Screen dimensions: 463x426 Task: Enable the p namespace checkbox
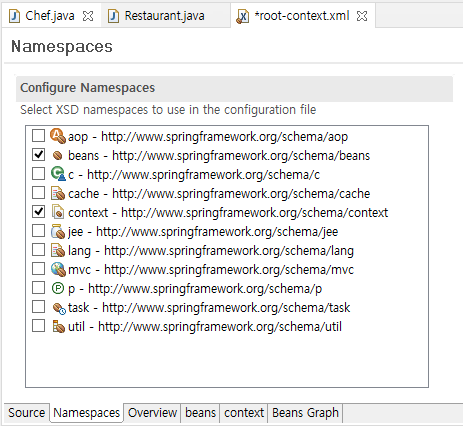(x=38, y=288)
